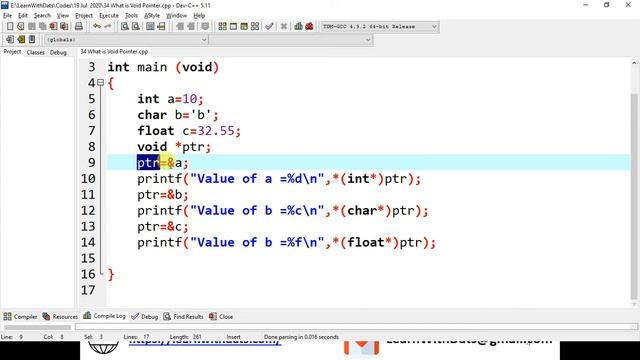Click the 'ptr=&b;' code on line 11

click(x=163, y=194)
